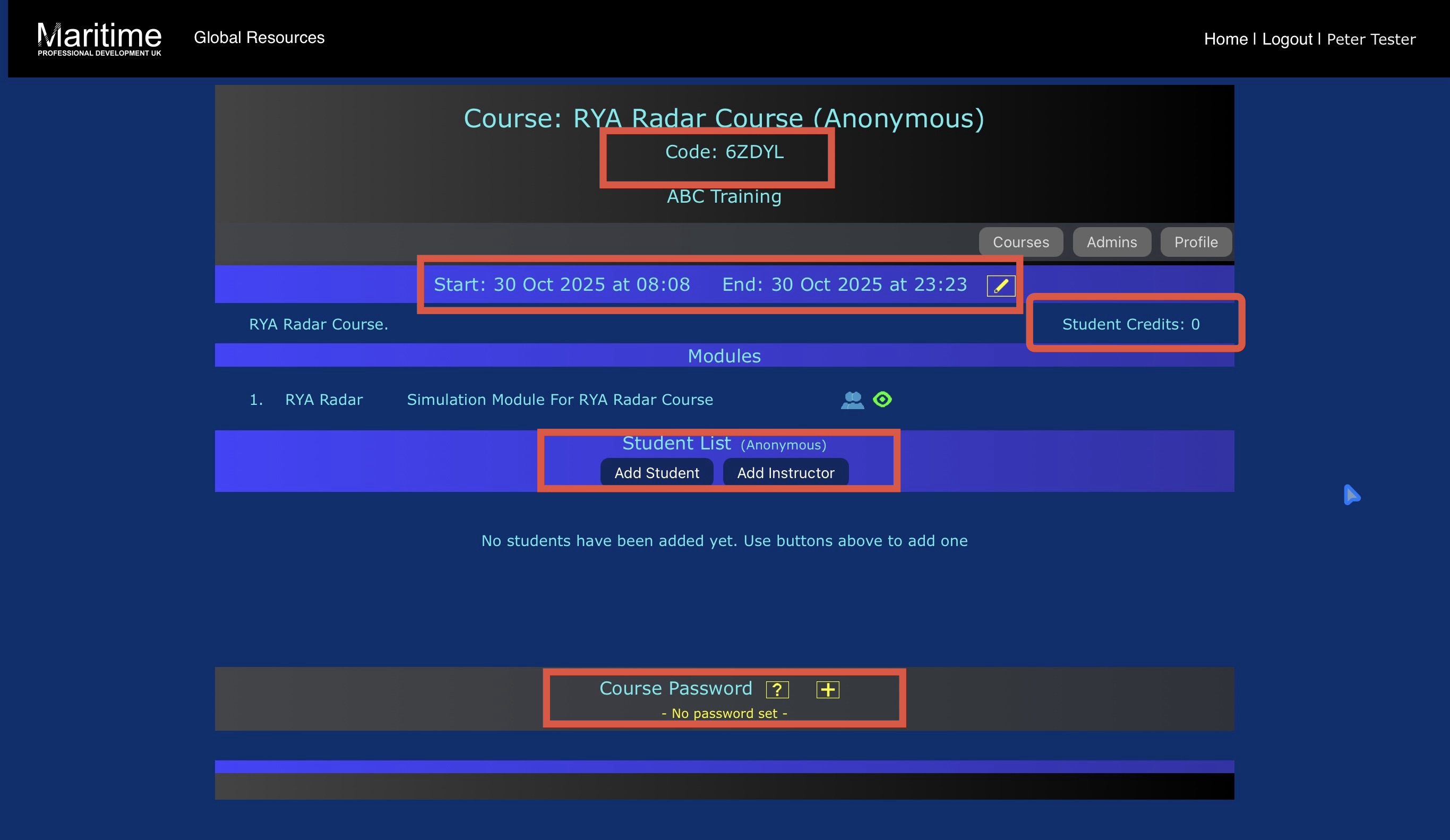Click the Simulation Module For RYA Radar Course description

(560, 400)
